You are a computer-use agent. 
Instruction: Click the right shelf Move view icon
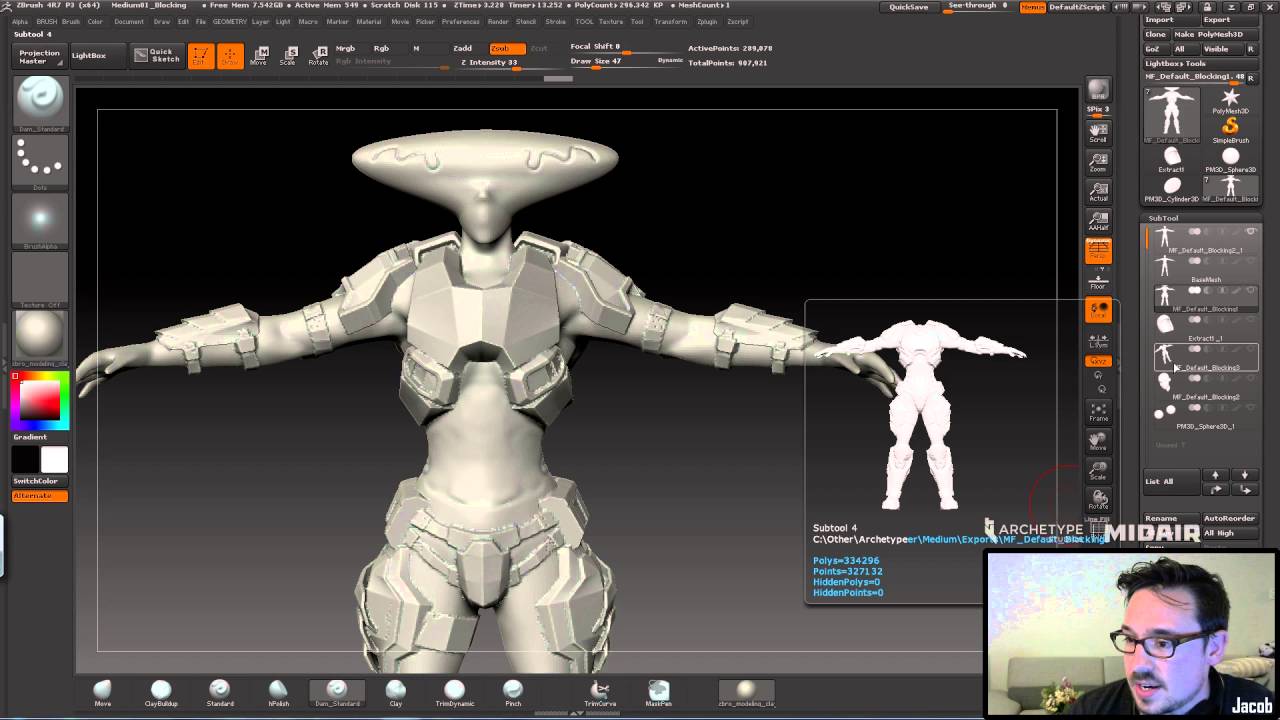tap(1098, 441)
